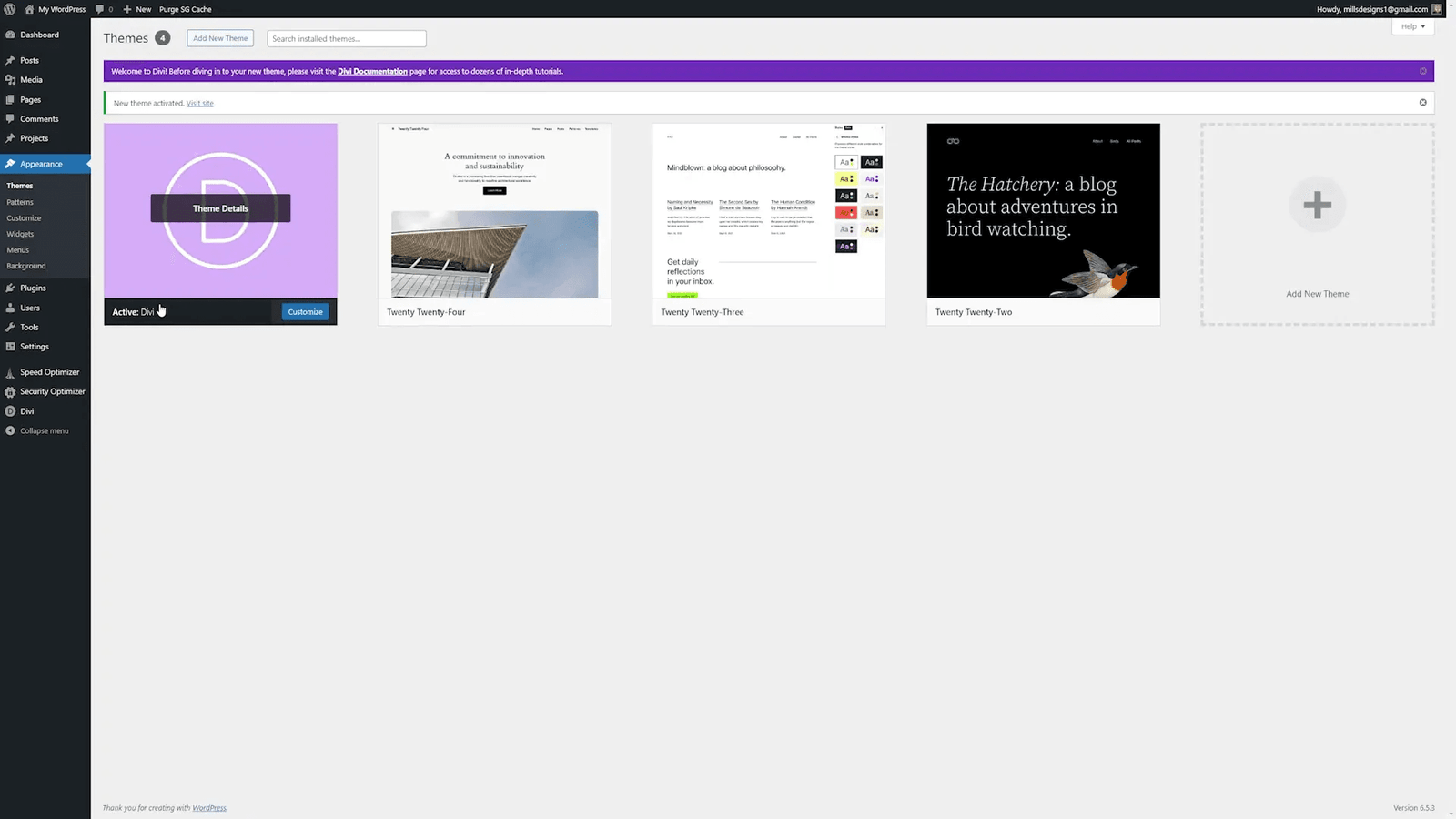The height and width of the screenshot is (819, 1456).
Task: Click the themes count badge 4
Action: [163, 38]
